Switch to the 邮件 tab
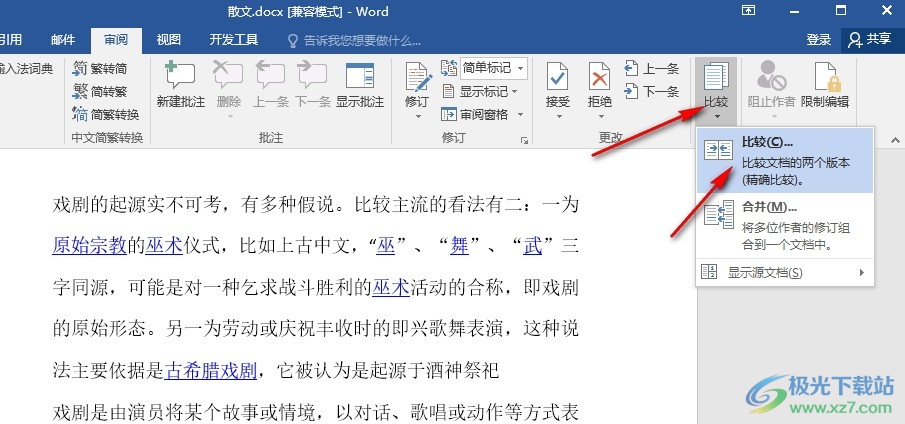Screen dimensions: 905x424 pyautogui.click(x=63, y=40)
